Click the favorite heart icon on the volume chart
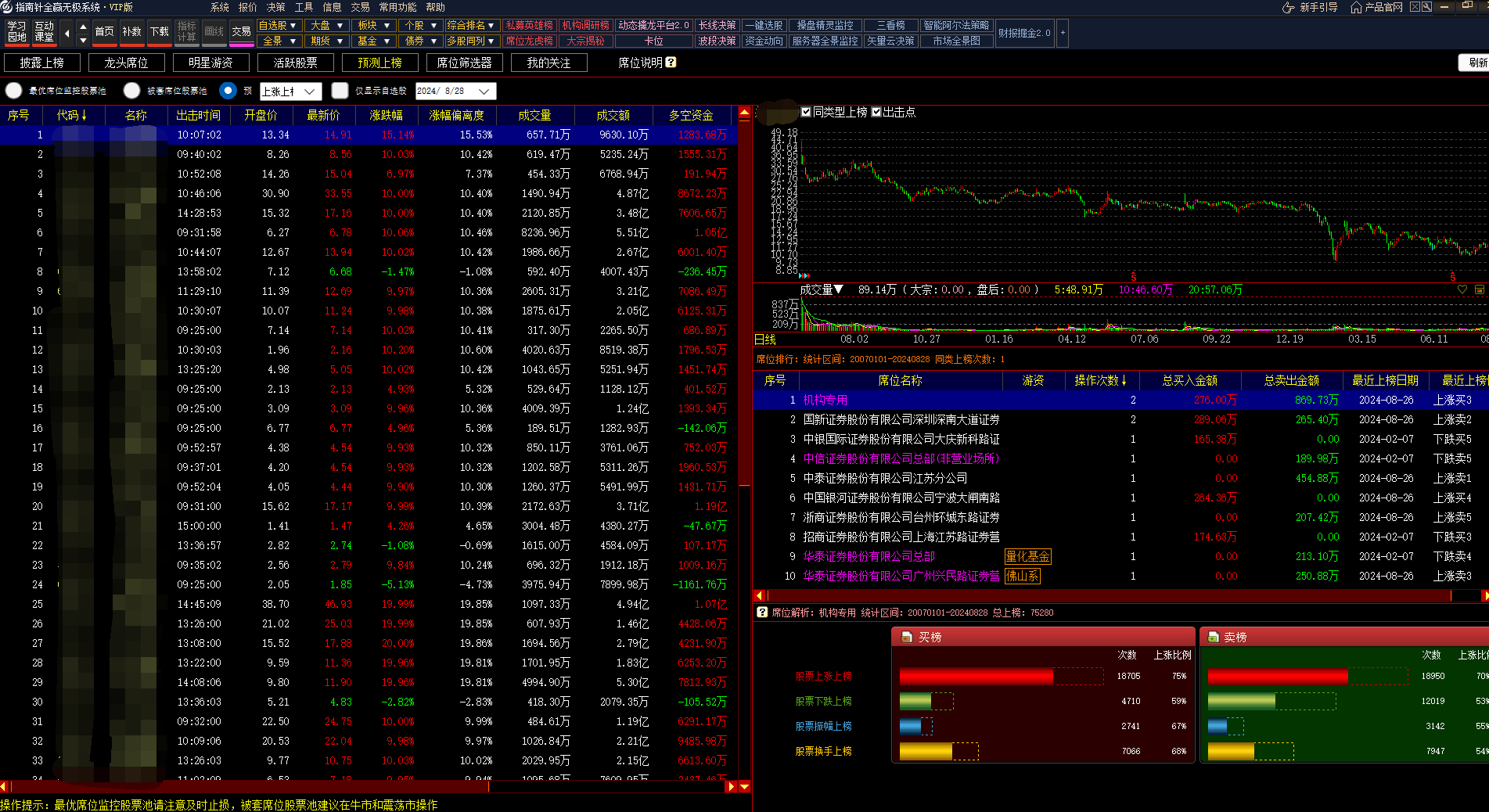This screenshot has width=1489, height=812. [x=1462, y=289]
